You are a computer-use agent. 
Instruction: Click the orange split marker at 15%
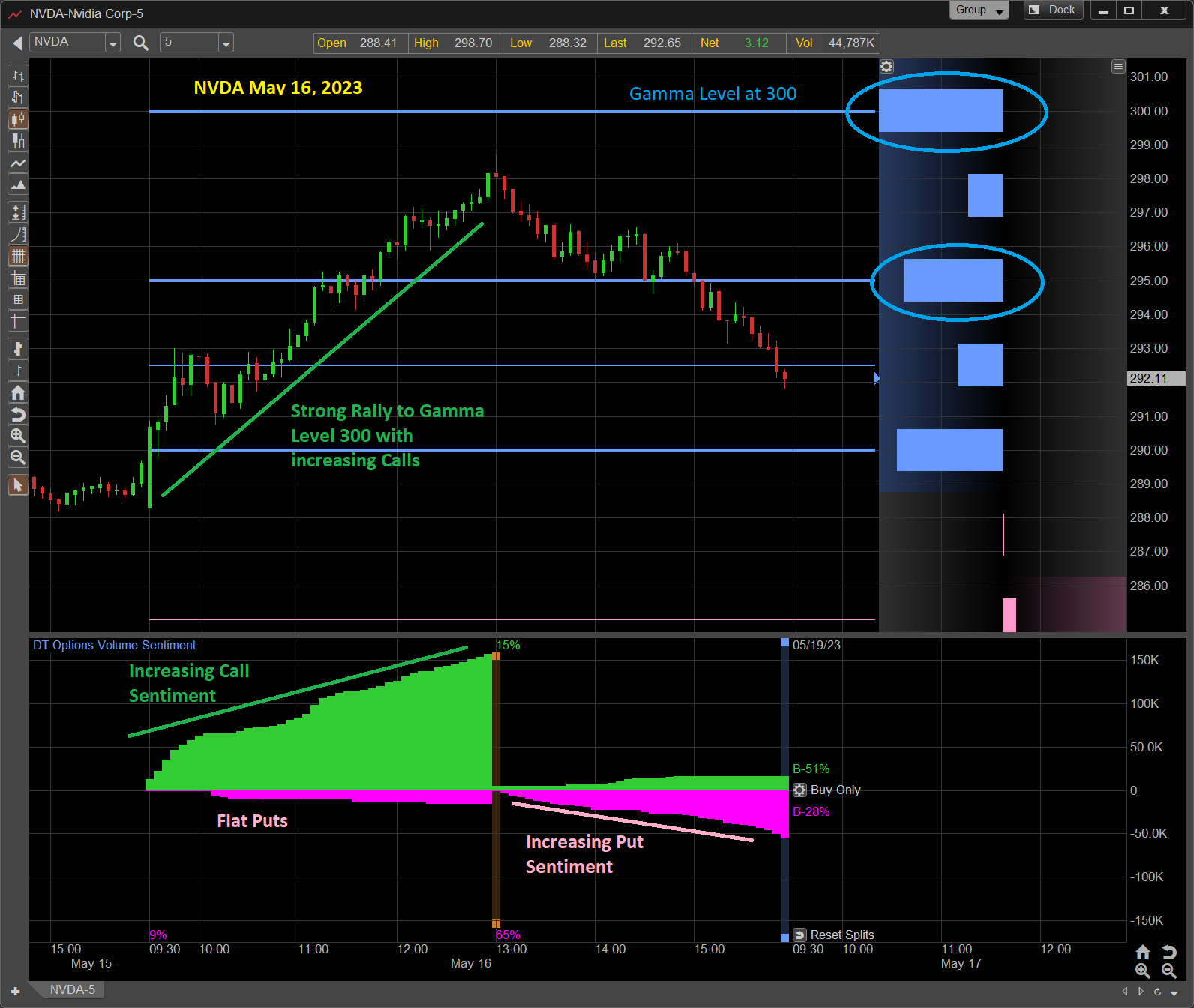tap(496, 656)
